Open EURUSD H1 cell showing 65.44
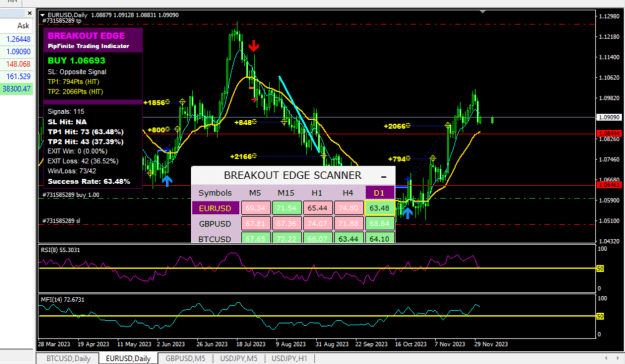625x364 pixels. [317, 208]
